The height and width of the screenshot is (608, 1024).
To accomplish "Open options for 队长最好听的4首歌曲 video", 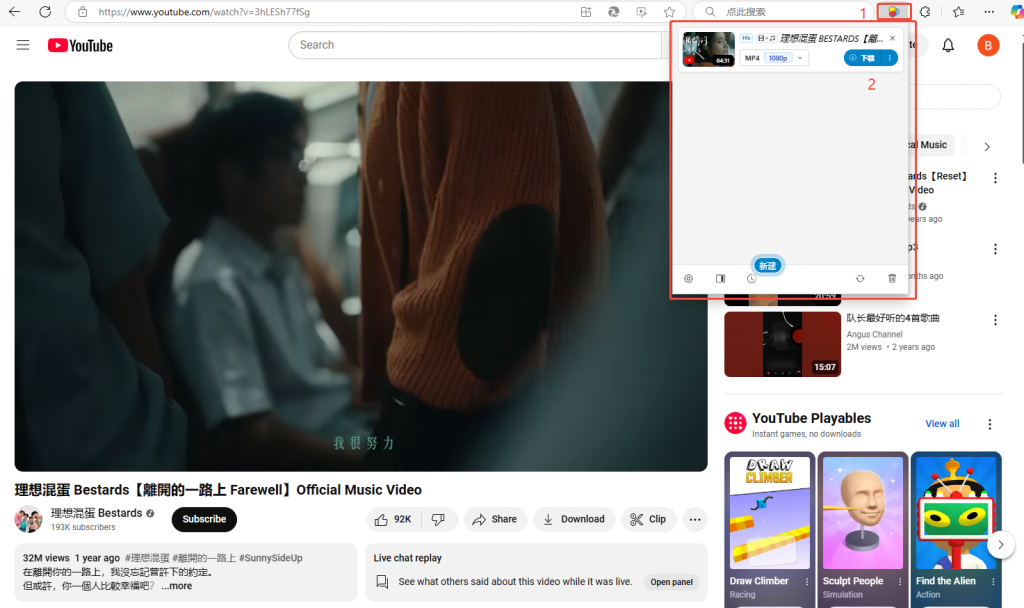I will tap(995, 320).
